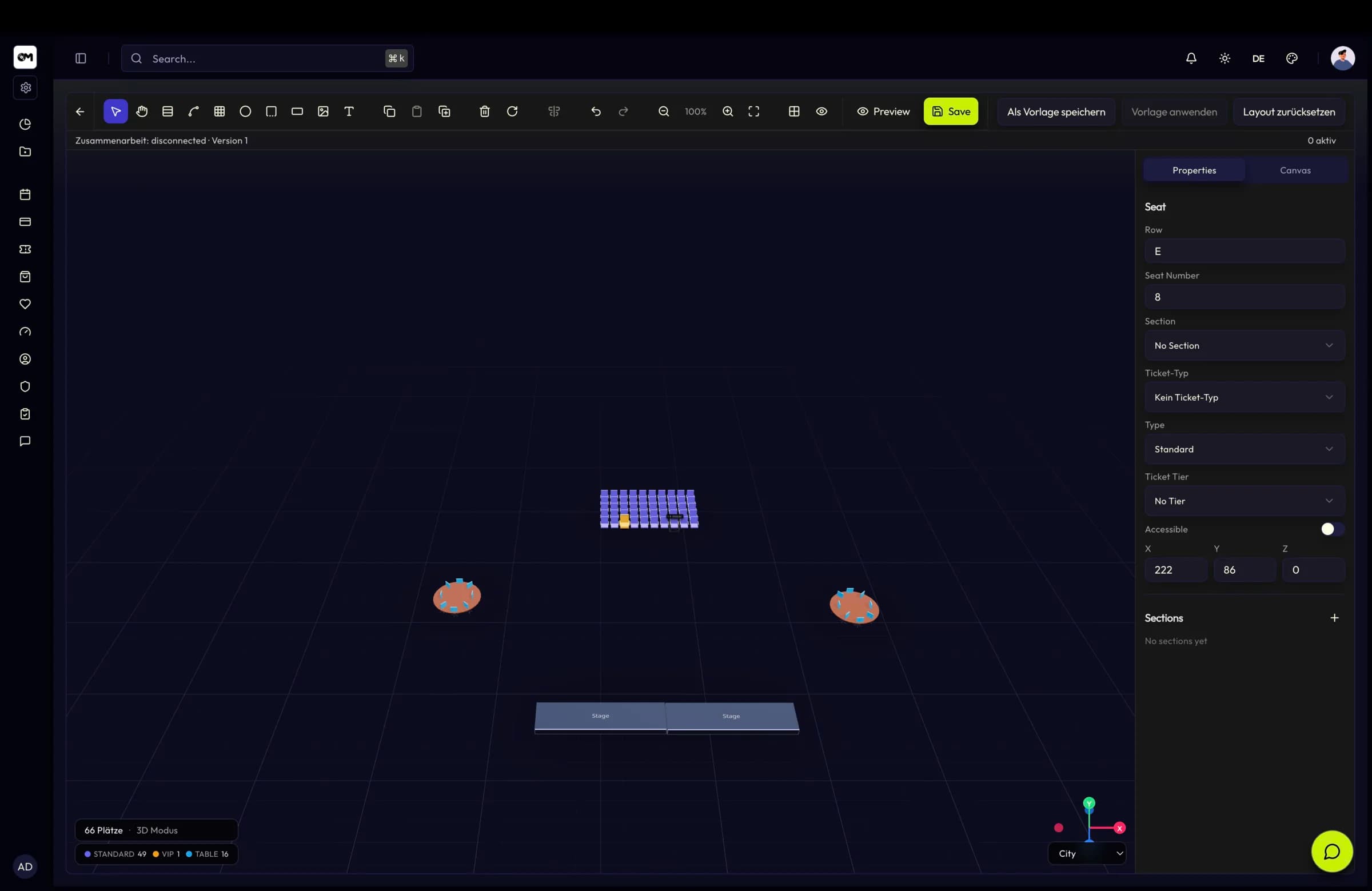This screenshot has width=1372, height=891.
Task: Open the tickets sidebar item
Action: (x=25, y=249)
